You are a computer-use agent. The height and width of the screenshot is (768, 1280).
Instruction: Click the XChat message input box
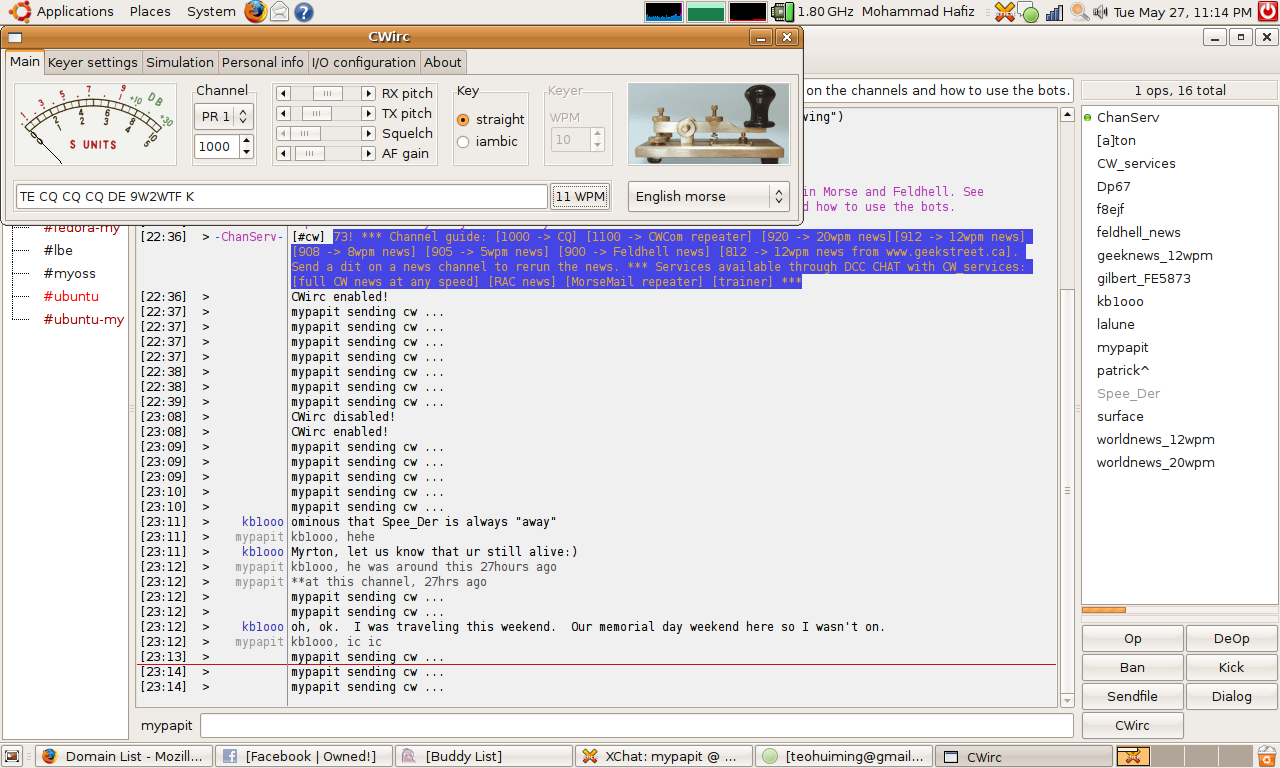pyautogui.click(x=636, y=725)
